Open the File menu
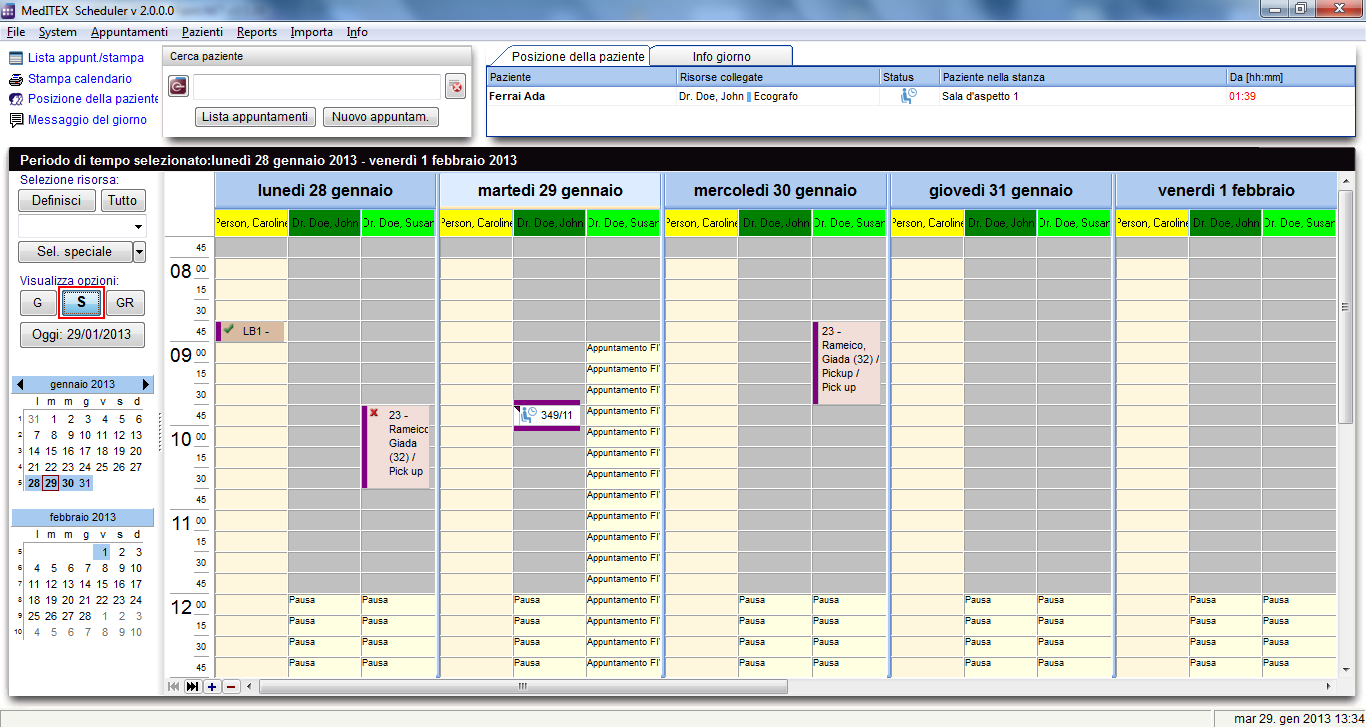This screenshot has width=1366, height=728. (x=15, y=32)
